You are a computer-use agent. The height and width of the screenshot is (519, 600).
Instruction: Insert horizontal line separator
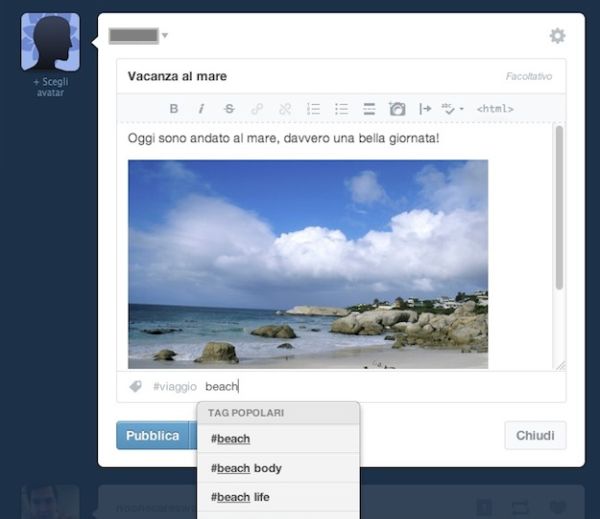coord(369,109)
